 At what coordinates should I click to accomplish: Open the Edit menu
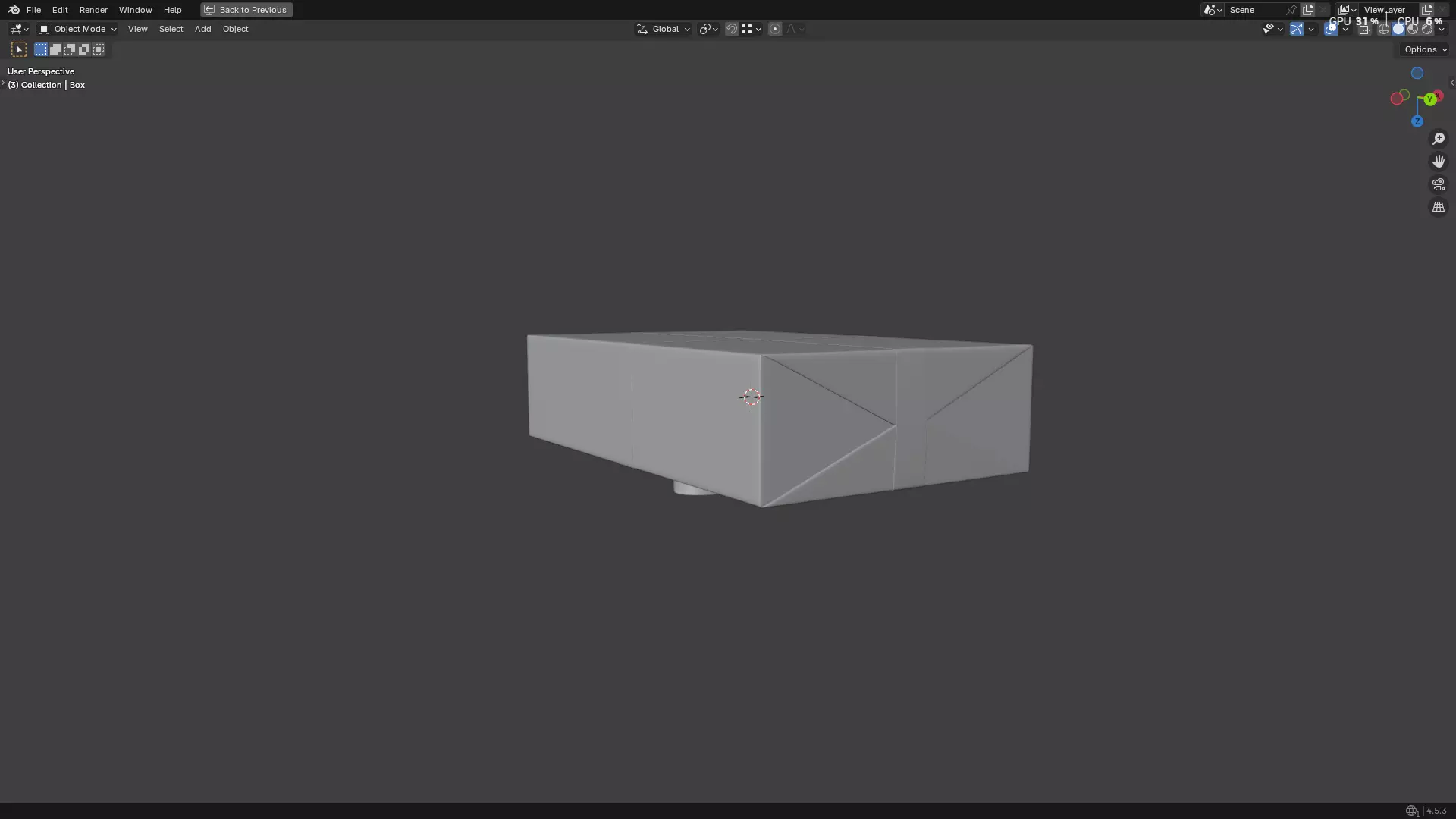coord(60,10)
